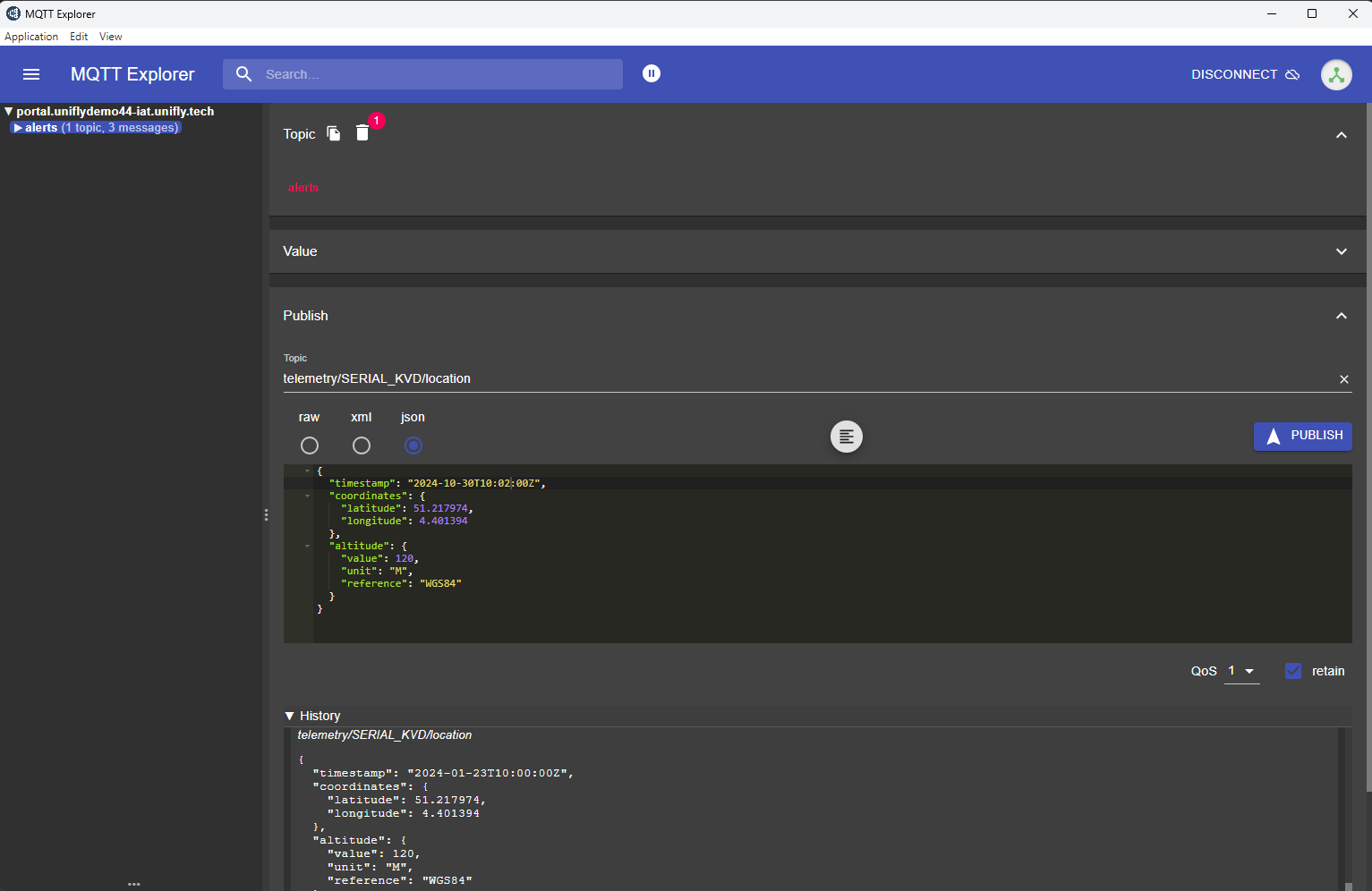Open the hamburger navigation menu
This screenshot has height=891, width=1372.
point(31,74)
